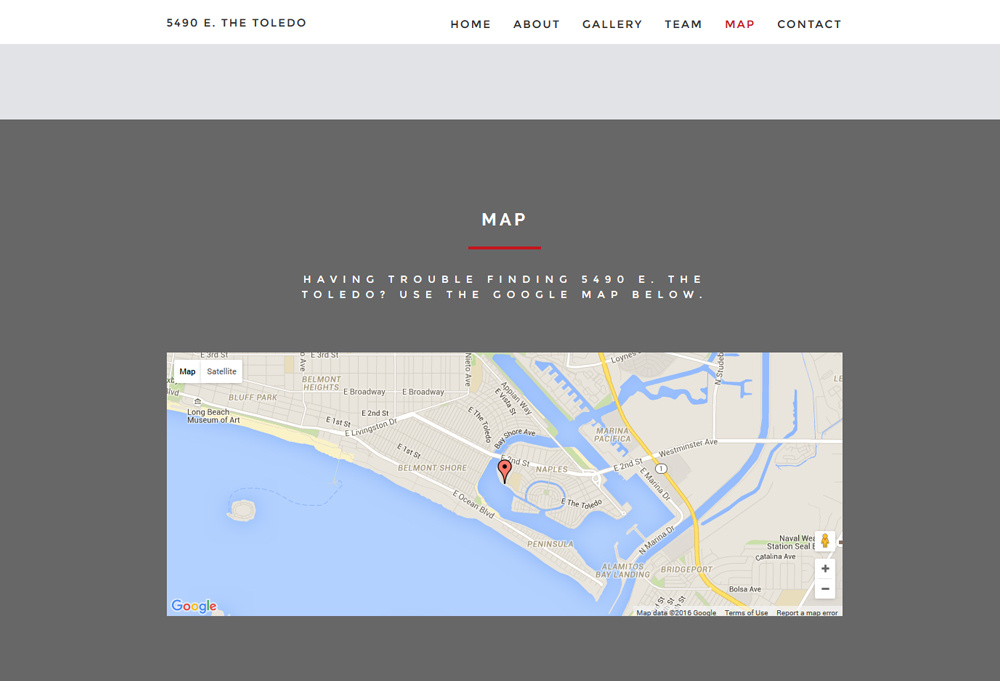Click the Route 1 highway shield
This screenshot has width=1000, height=681.
point(661,469)
